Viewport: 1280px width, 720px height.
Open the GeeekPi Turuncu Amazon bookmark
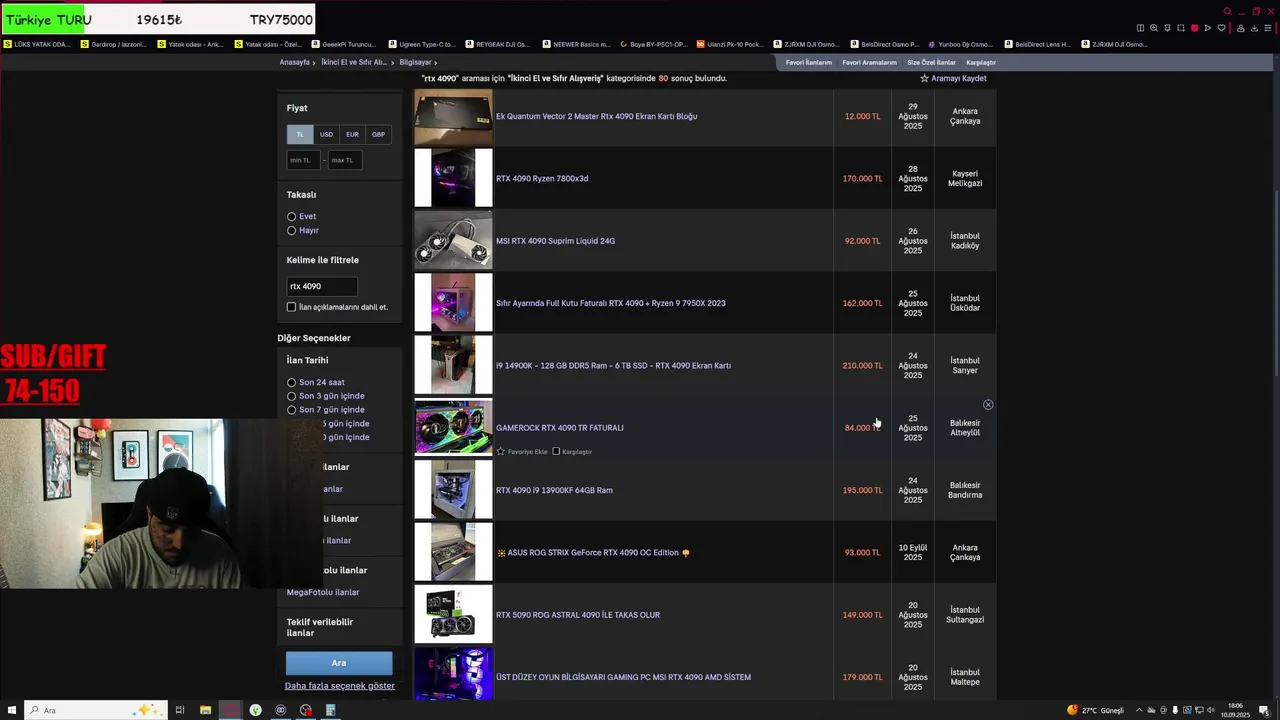pyautogui.click(x=344, y=44)
